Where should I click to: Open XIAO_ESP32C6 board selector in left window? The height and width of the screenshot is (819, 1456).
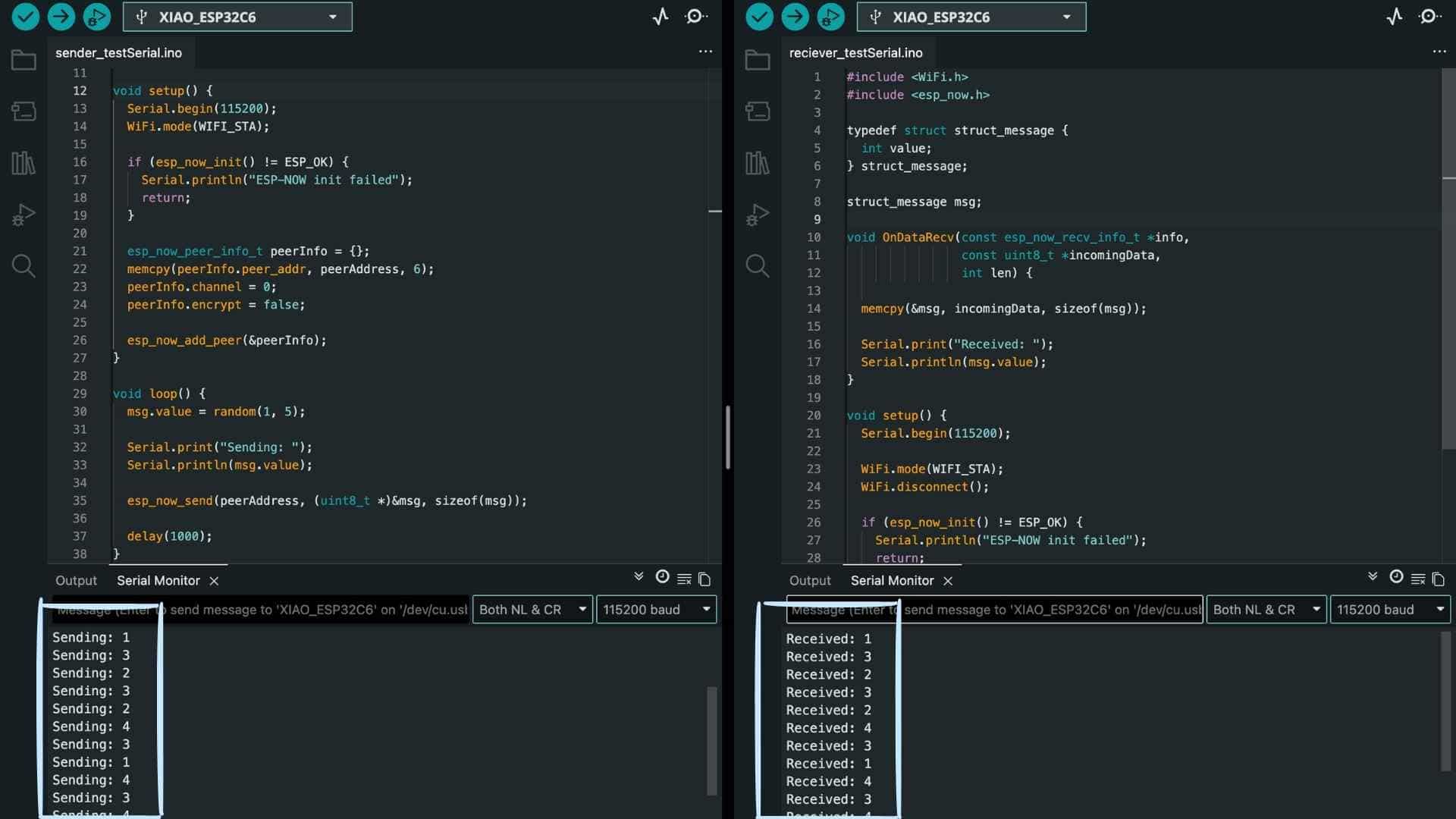237,17
